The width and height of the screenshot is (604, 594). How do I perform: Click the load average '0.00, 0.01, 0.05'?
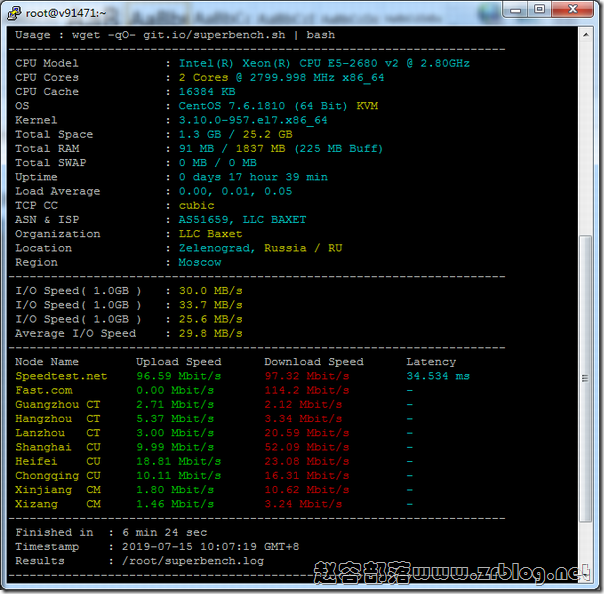[x=235, y=191]
